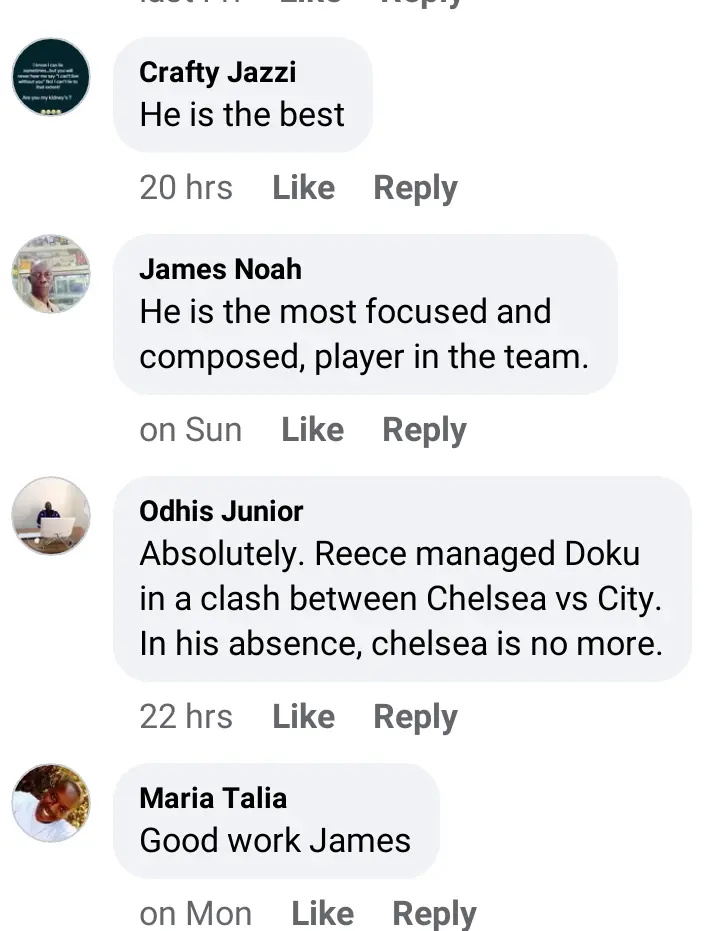Click the 'on Mon' timestamp
The image size is (704, 931).
[195, 913]
